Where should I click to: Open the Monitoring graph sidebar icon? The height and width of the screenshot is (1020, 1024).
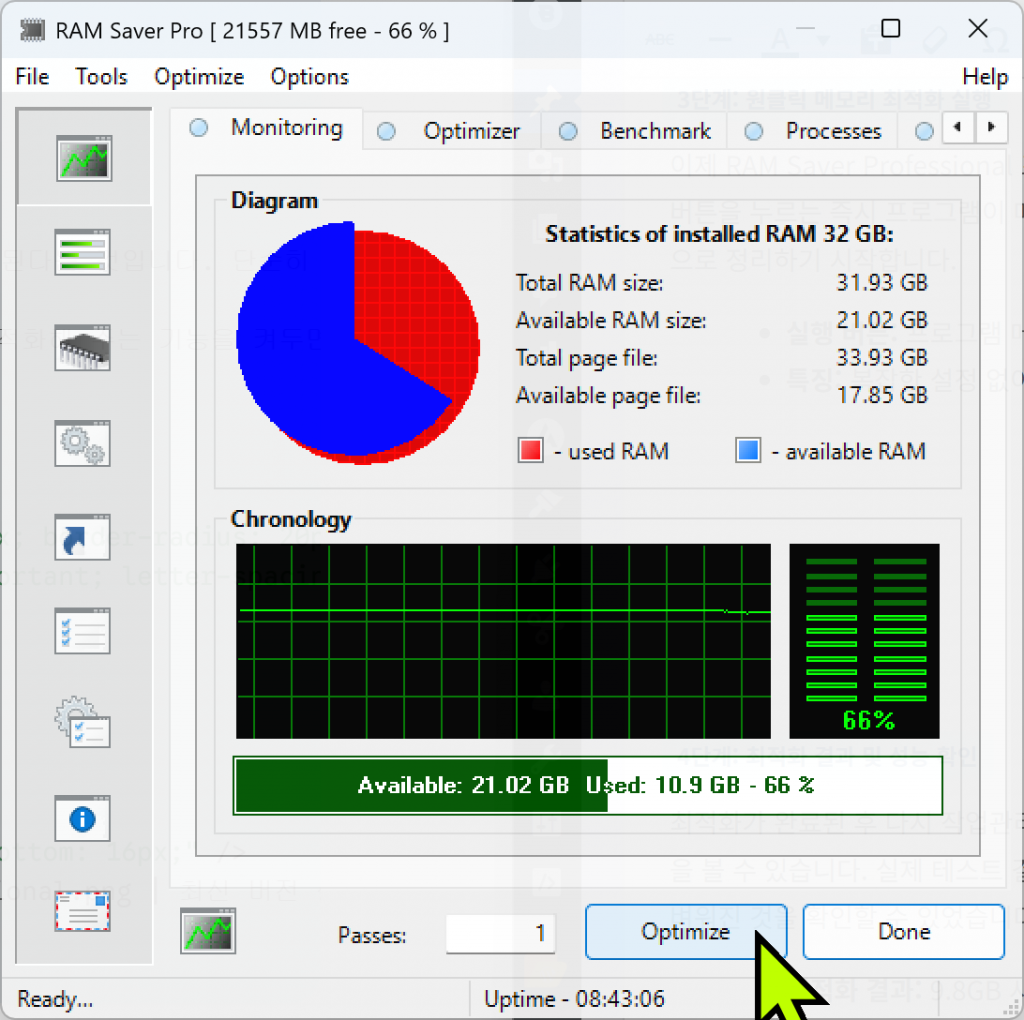(x=84, y=158)
